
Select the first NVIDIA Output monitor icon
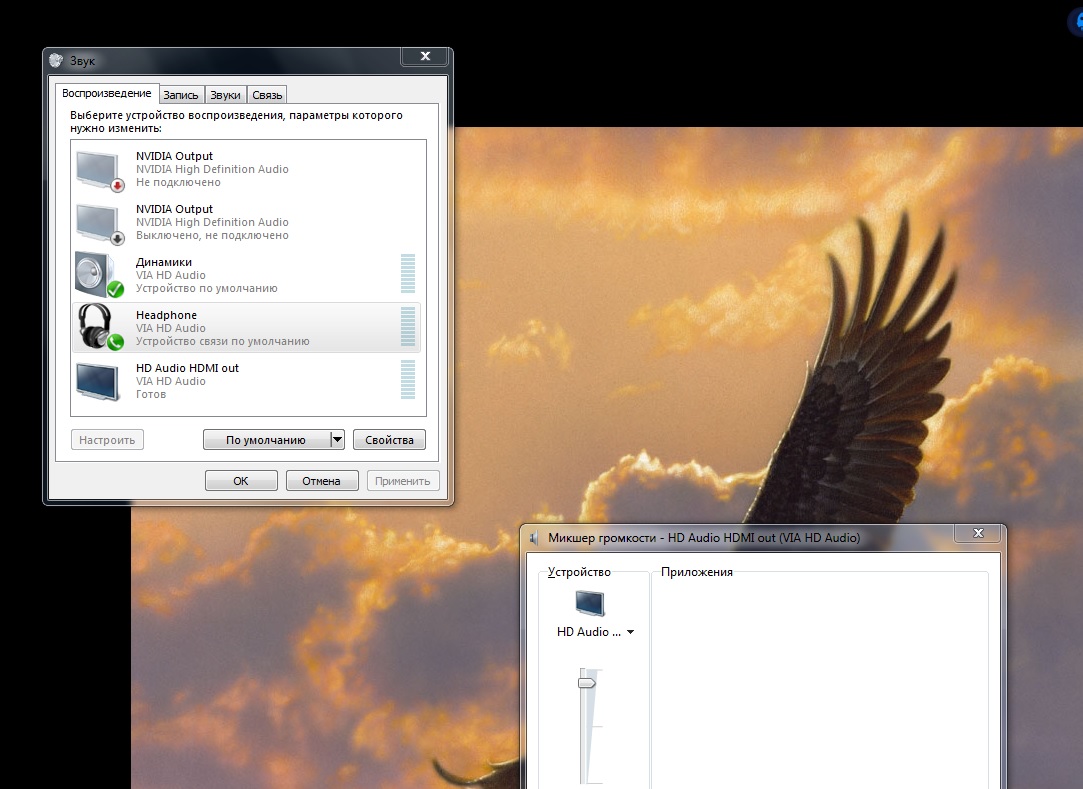pyautogui.click(x=99, y=169)
